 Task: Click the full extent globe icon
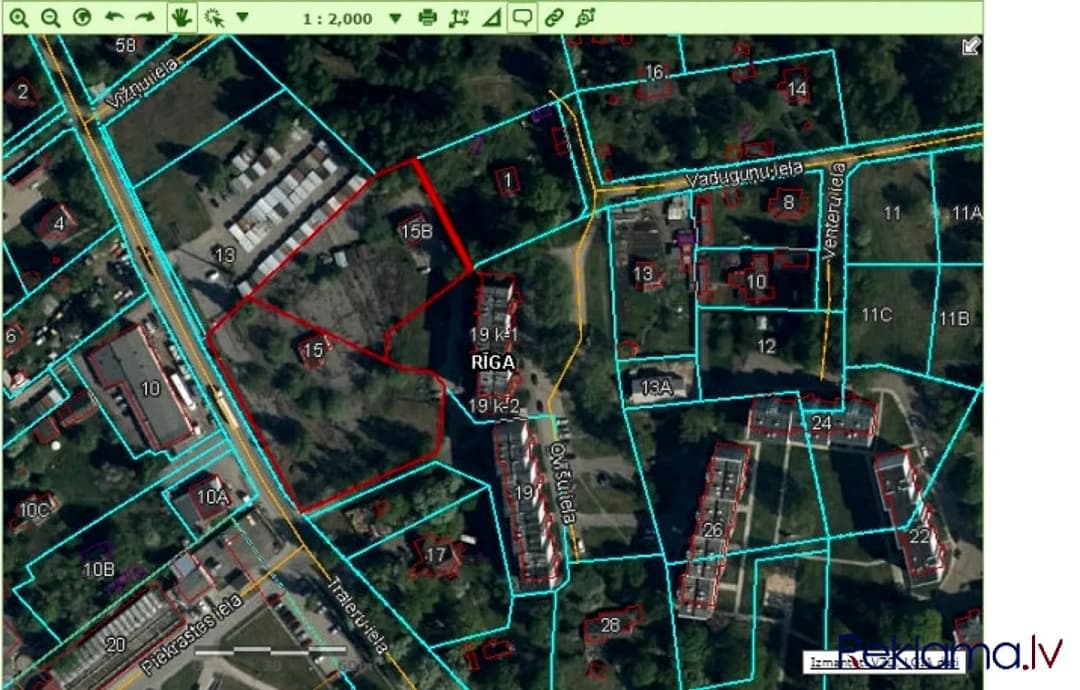pyautogui.click(x=82, y=17)
